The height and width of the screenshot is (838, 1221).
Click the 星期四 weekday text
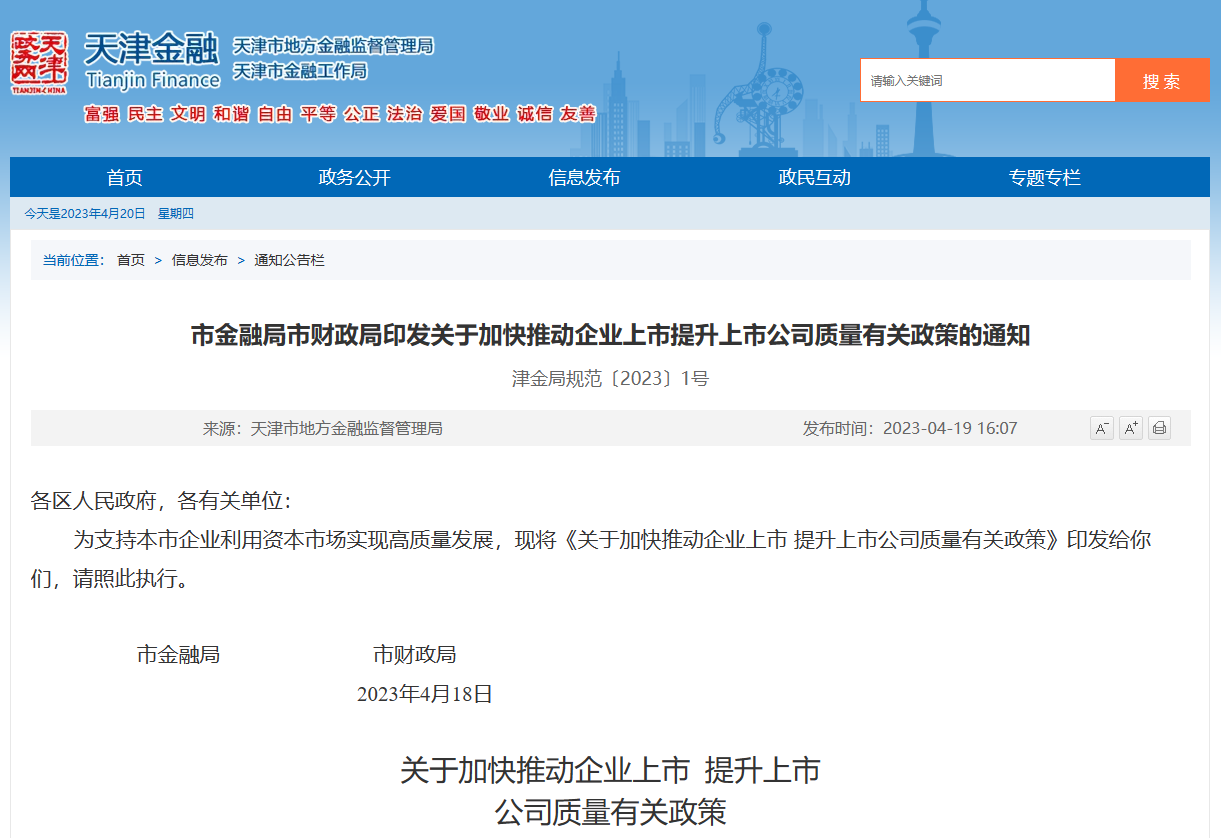pos(176,213)
